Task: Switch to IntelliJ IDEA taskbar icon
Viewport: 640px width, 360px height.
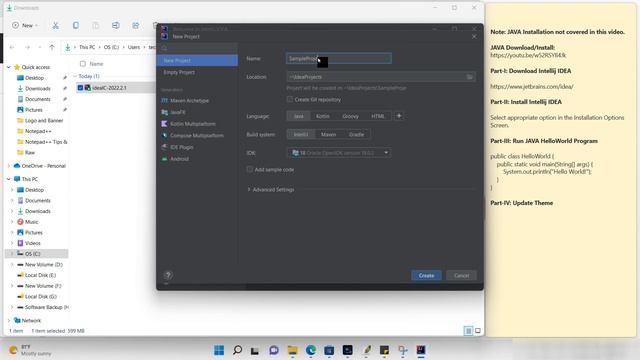Action: [x=421, y=350]
